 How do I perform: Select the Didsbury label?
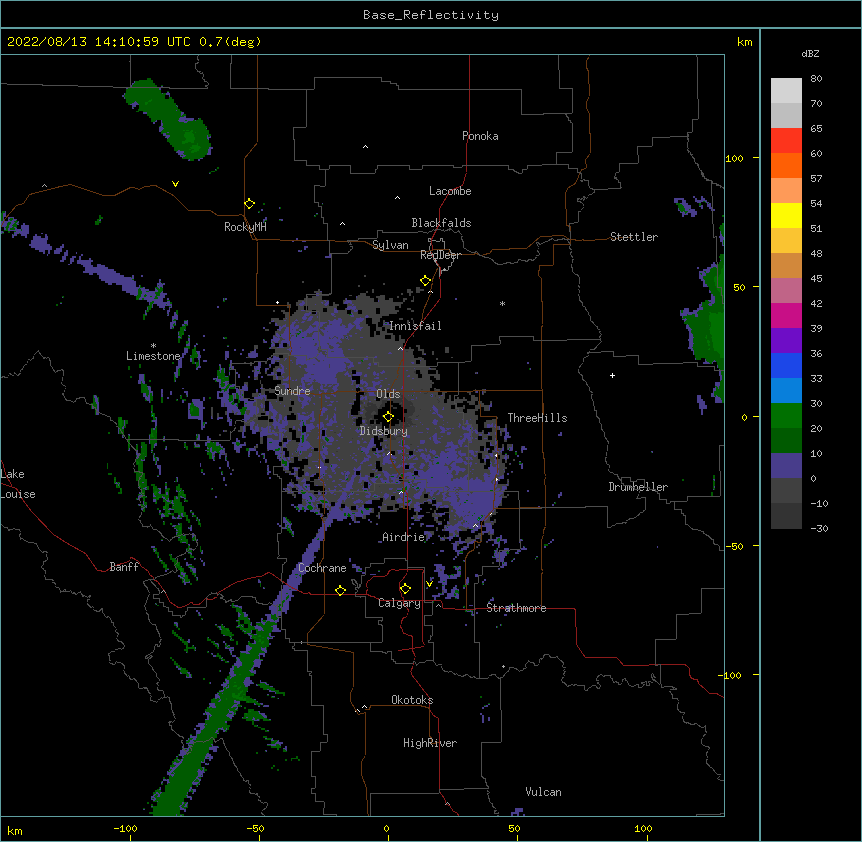pyautogui.click(x=384, y=431)
